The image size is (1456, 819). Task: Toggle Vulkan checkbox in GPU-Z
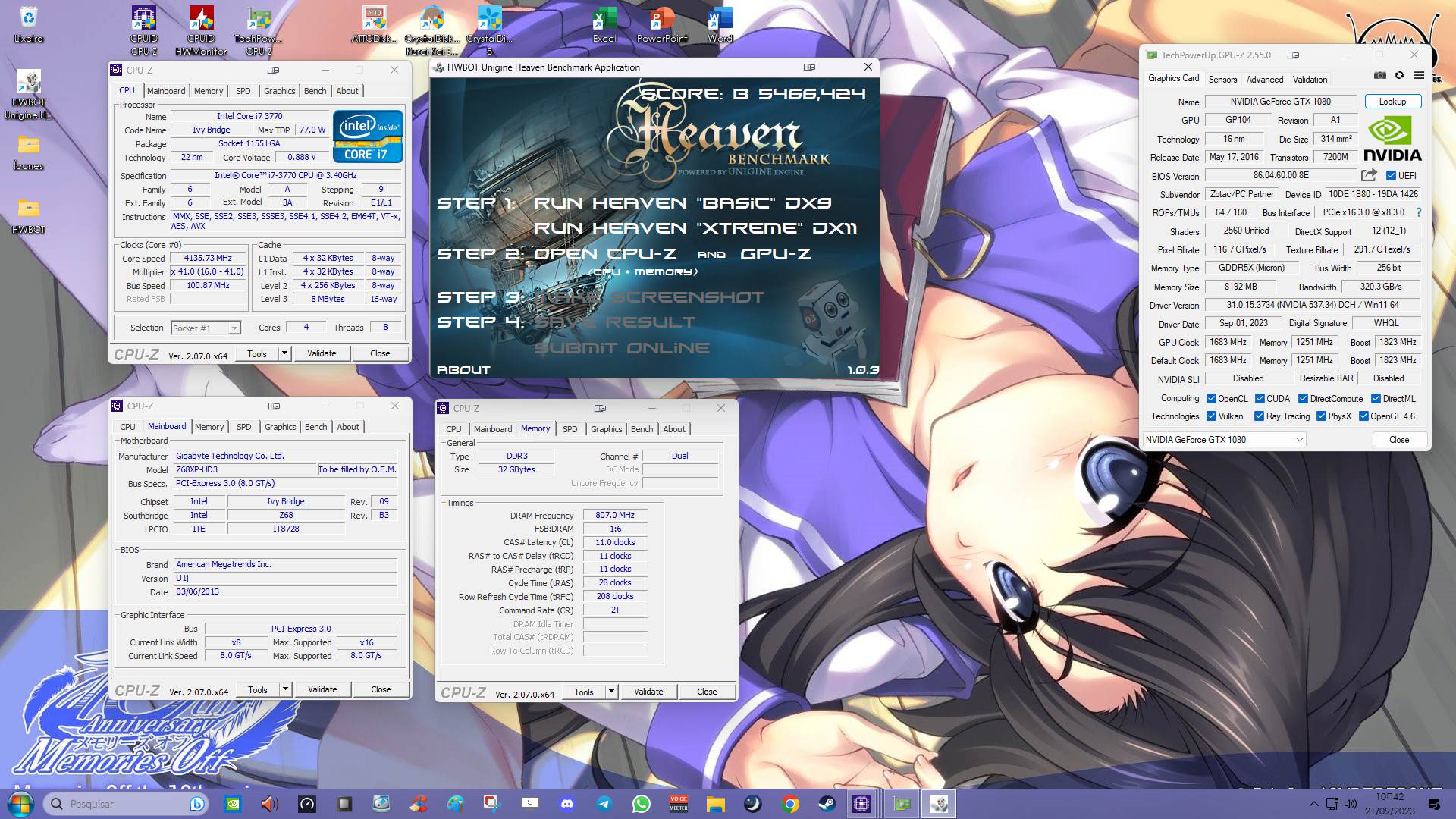1211,416
